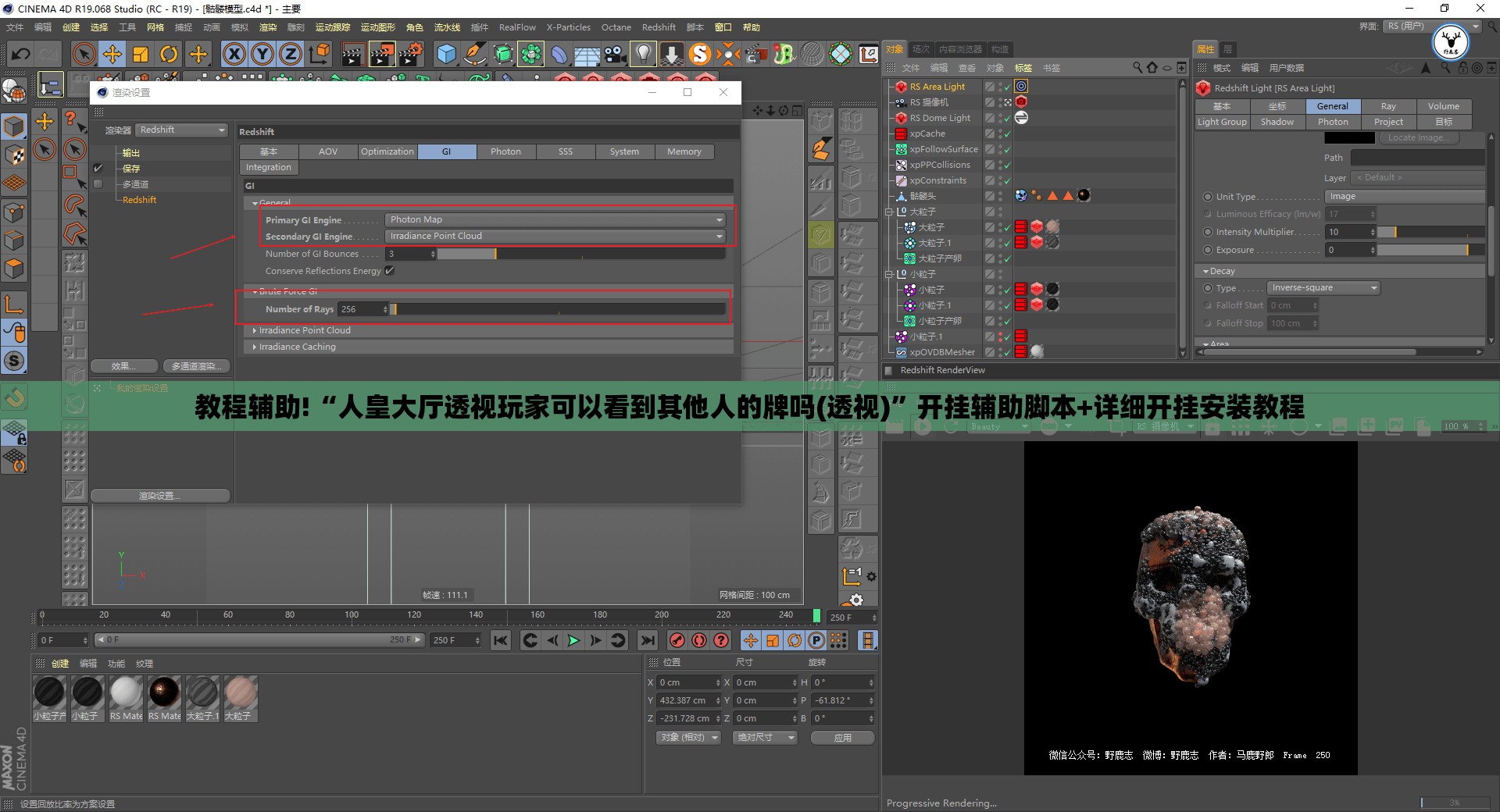The width and height of the screenshot is (1500, 812).
Task: Toggle the Y axis lock
Action: click(262, 54)
